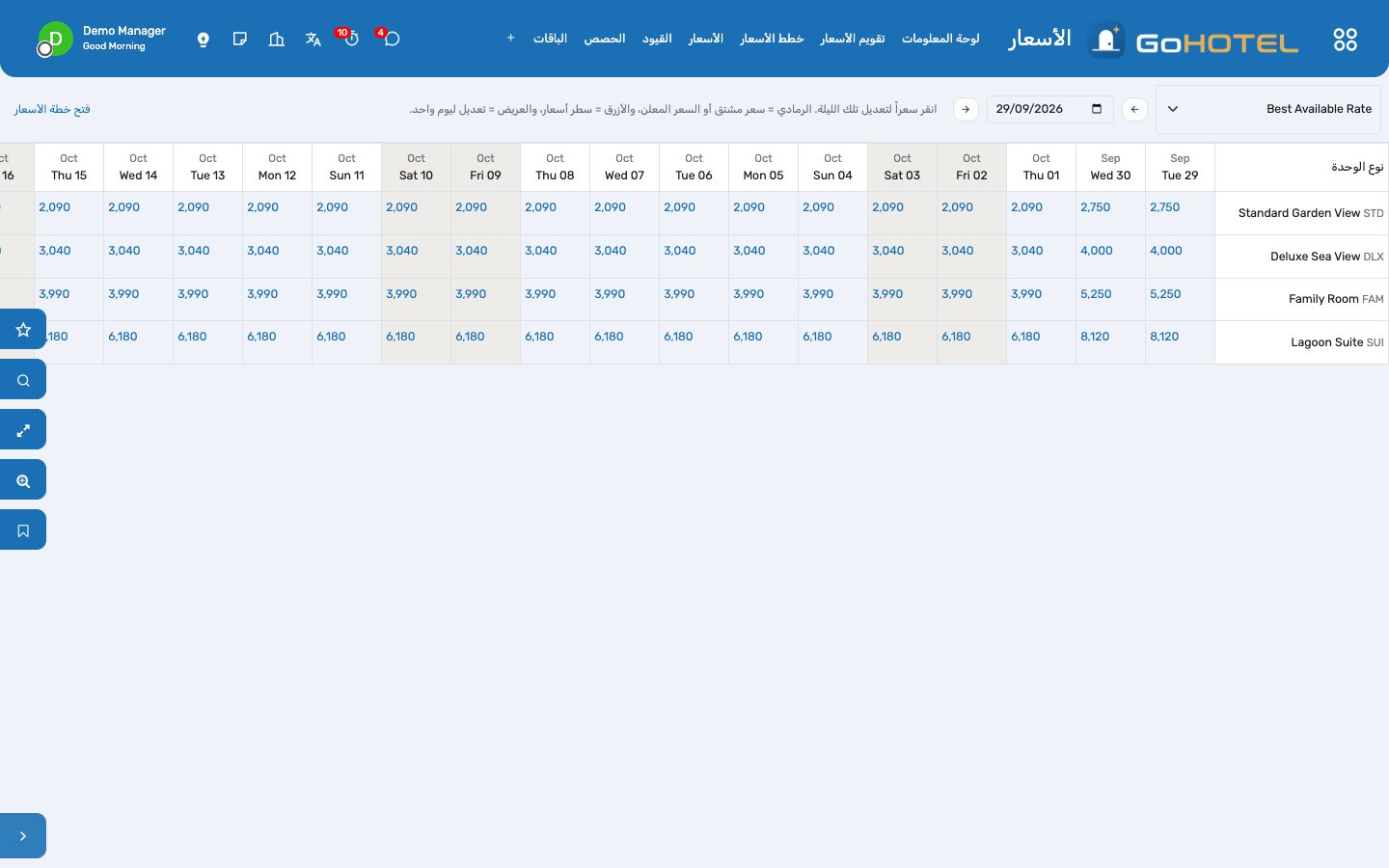
Task: Click Lagoon Suite rate for Wed 14
Action: coord(123,337)
